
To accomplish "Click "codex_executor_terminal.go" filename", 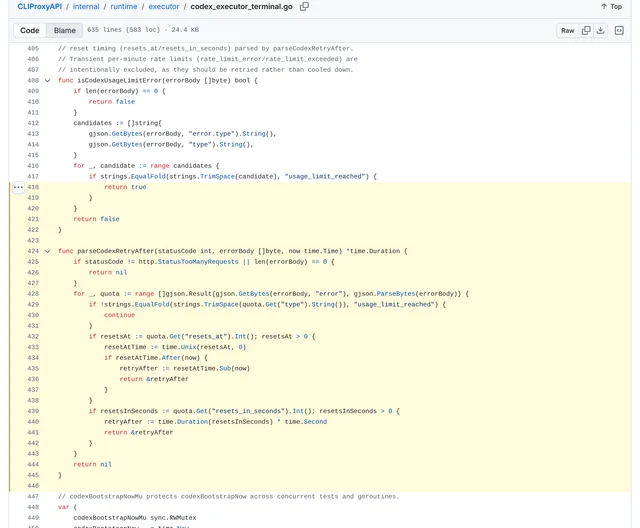I will (x=241, y=7).
